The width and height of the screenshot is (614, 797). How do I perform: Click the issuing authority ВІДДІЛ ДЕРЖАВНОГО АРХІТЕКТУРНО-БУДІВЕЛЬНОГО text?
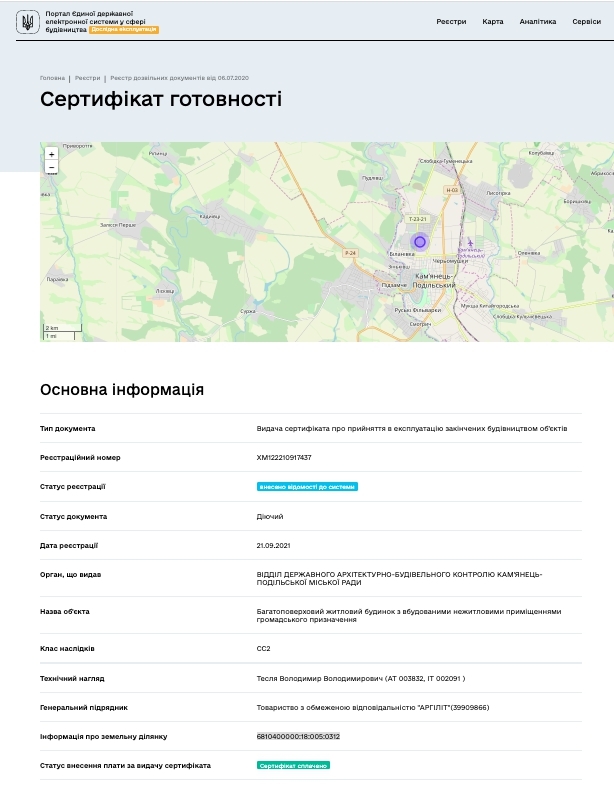(x=399, y=578)
